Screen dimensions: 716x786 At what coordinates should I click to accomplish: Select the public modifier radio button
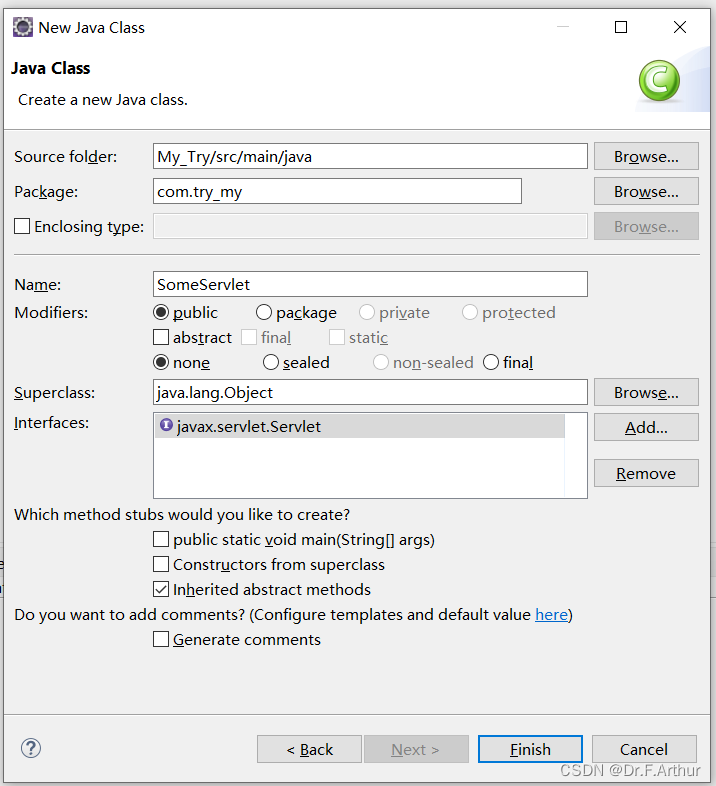click(x=161, y=312)
